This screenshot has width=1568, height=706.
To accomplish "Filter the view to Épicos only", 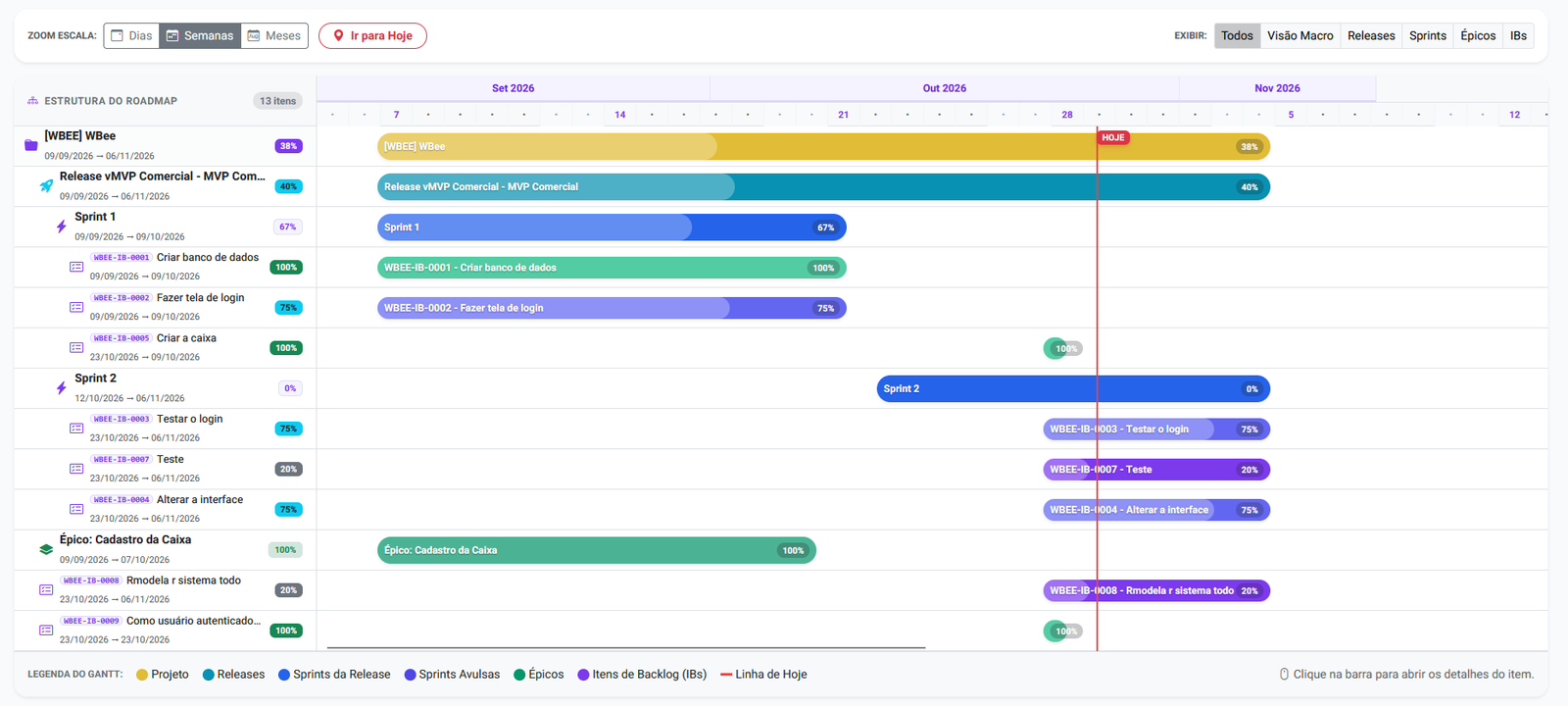I will tap(1478, 35).
